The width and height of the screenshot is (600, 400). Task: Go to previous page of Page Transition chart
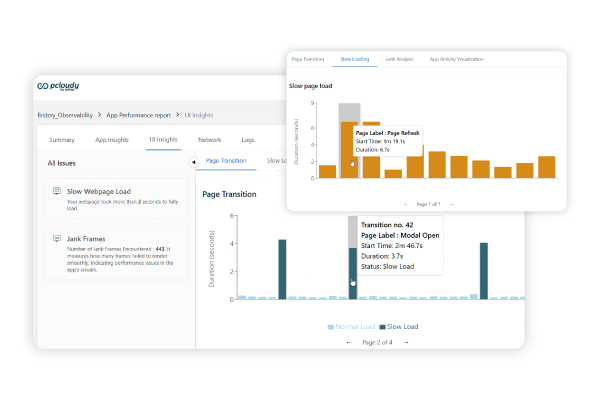349,342
